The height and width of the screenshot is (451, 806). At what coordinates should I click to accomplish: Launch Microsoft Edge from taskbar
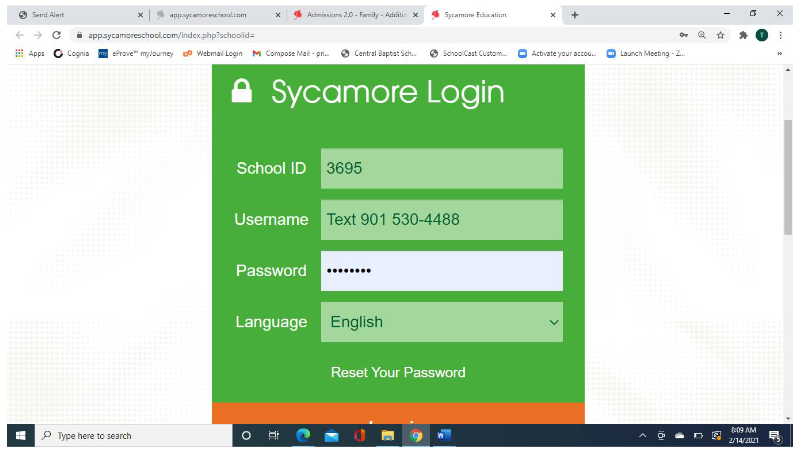303,436
